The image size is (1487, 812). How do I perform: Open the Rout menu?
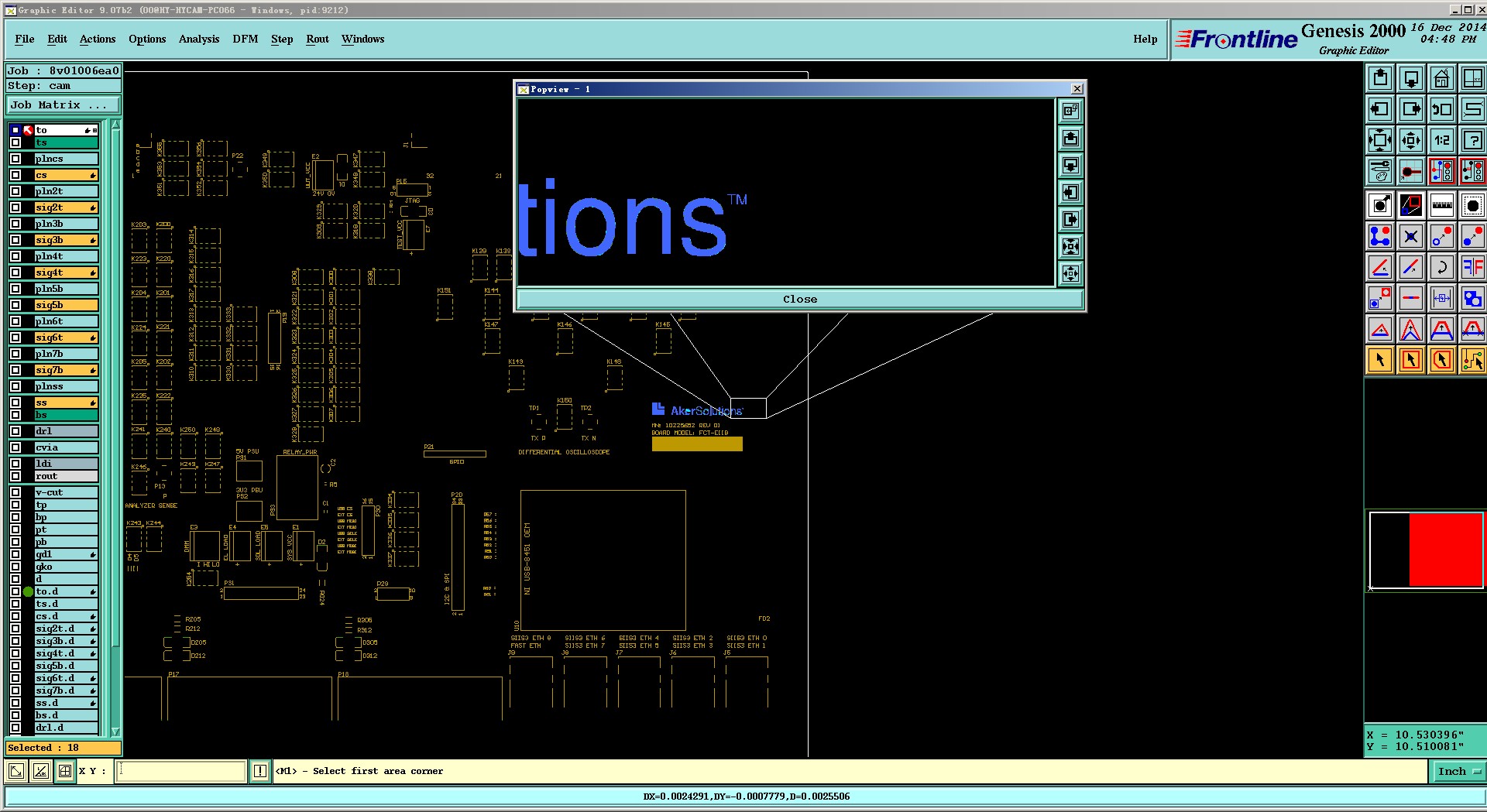[318, 39]
